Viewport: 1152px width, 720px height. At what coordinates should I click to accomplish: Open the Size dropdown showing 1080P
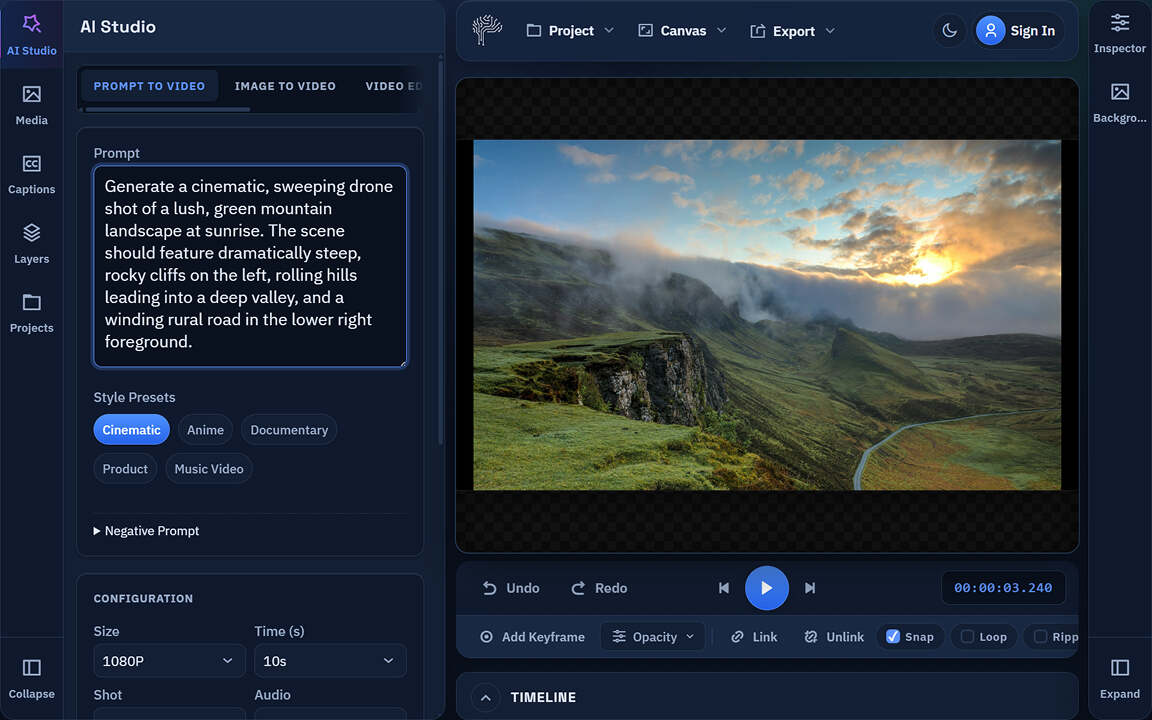point(169,660)
